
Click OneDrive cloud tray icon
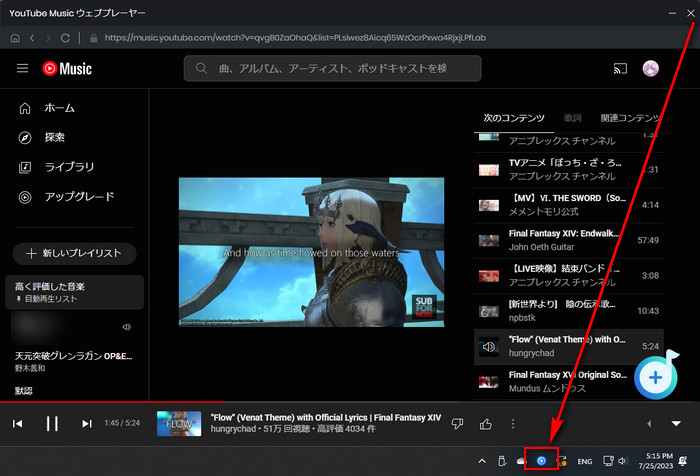tap(521, 461)
